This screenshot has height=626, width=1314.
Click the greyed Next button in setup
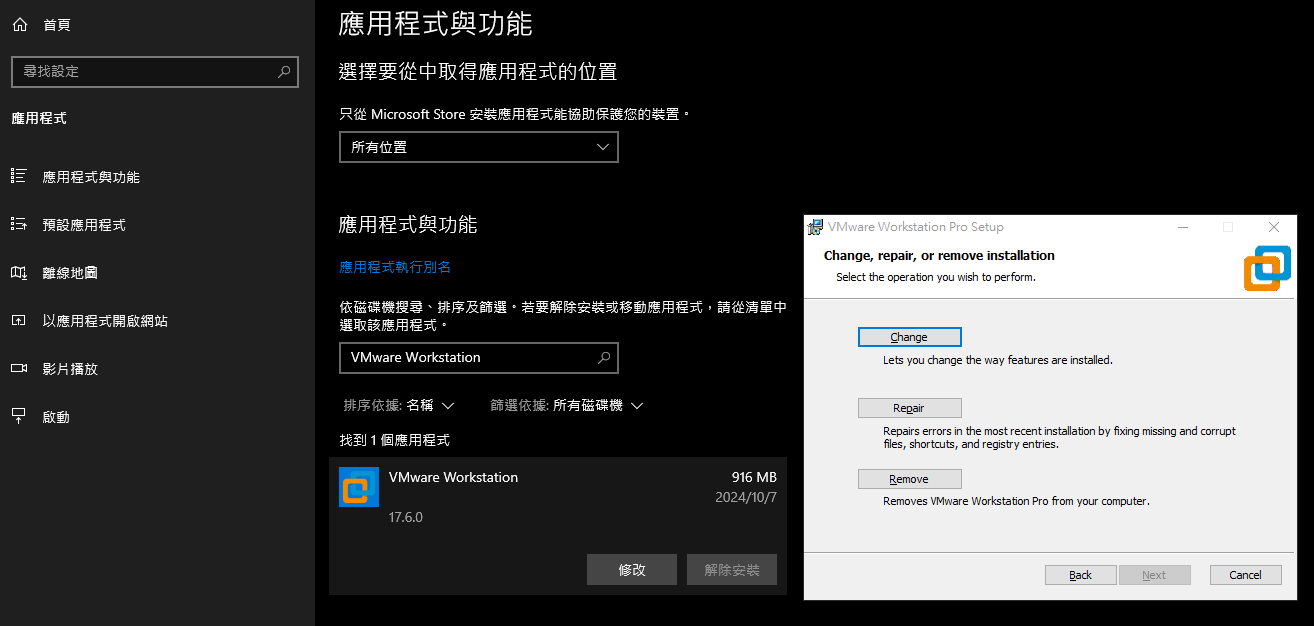pos(1154,575)
